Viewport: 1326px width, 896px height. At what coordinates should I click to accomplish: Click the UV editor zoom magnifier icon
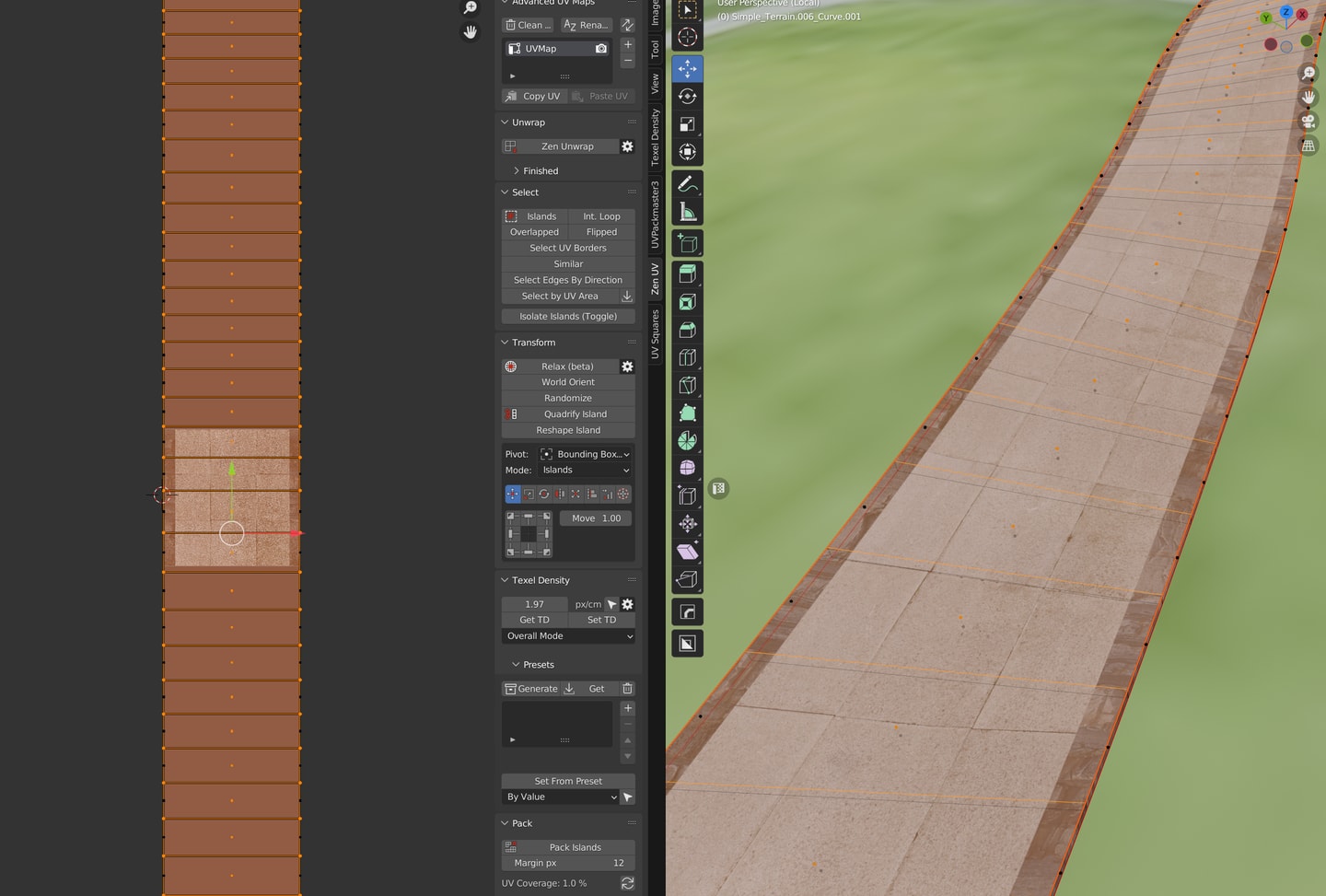470,8
